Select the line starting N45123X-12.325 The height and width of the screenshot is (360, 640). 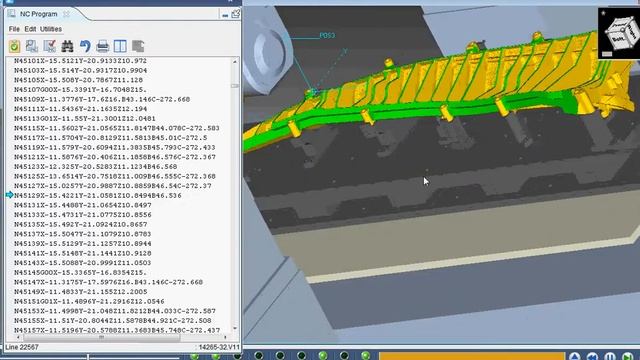(x=96, y=167)
